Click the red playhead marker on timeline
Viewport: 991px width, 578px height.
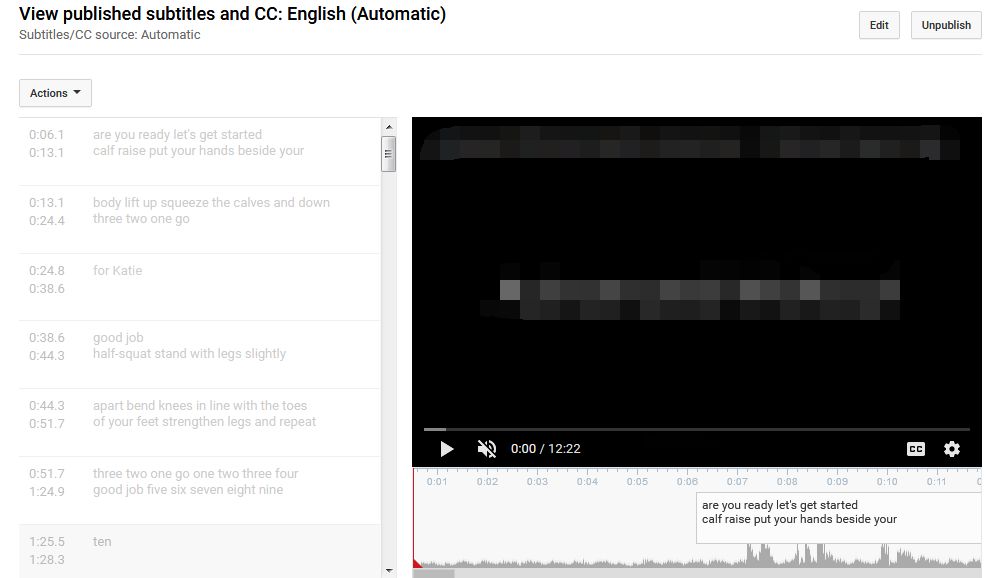point(416,563)
